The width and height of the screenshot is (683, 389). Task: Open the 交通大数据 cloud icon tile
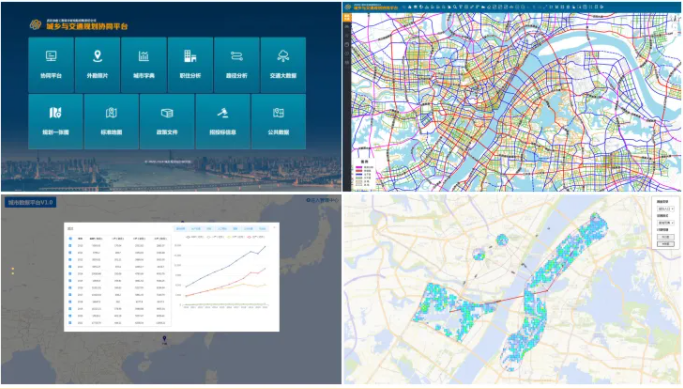click(283, 64)
